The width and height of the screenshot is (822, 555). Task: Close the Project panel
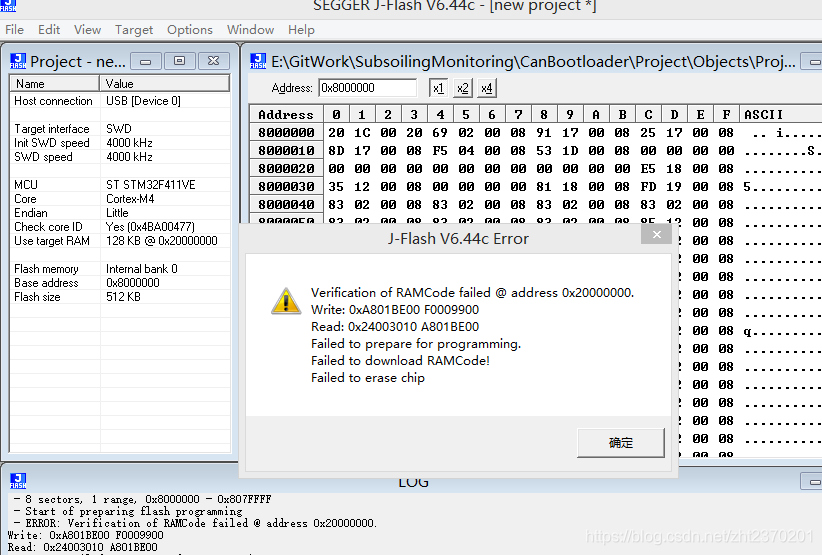(213, 61)
